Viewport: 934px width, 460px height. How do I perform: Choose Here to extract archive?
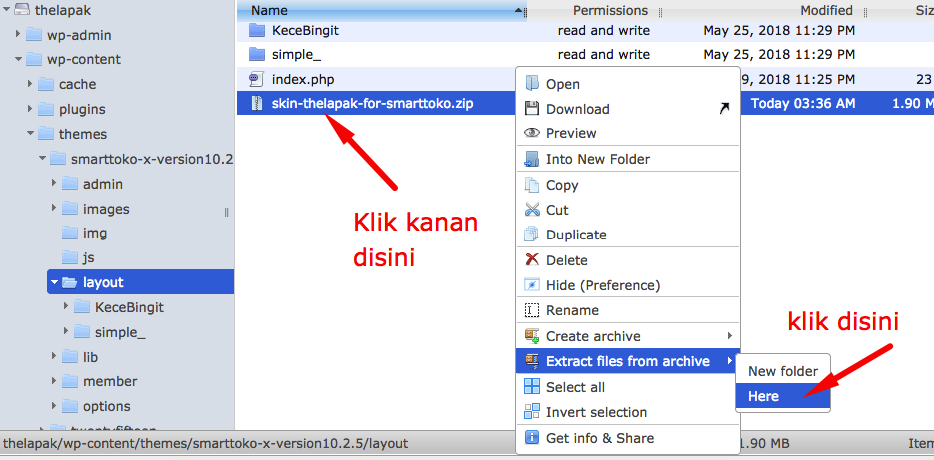(x=763, y=397)
